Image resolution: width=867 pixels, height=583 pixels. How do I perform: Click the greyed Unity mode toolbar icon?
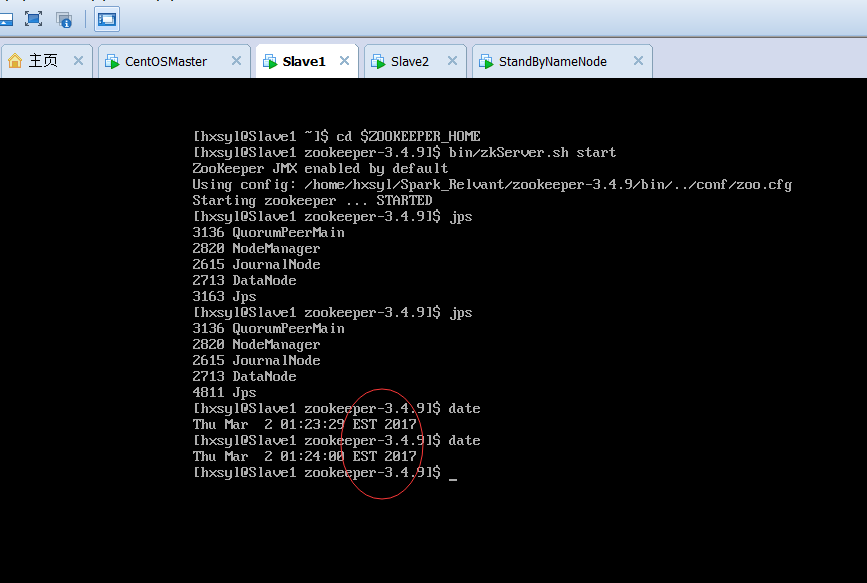coord(64,20)
